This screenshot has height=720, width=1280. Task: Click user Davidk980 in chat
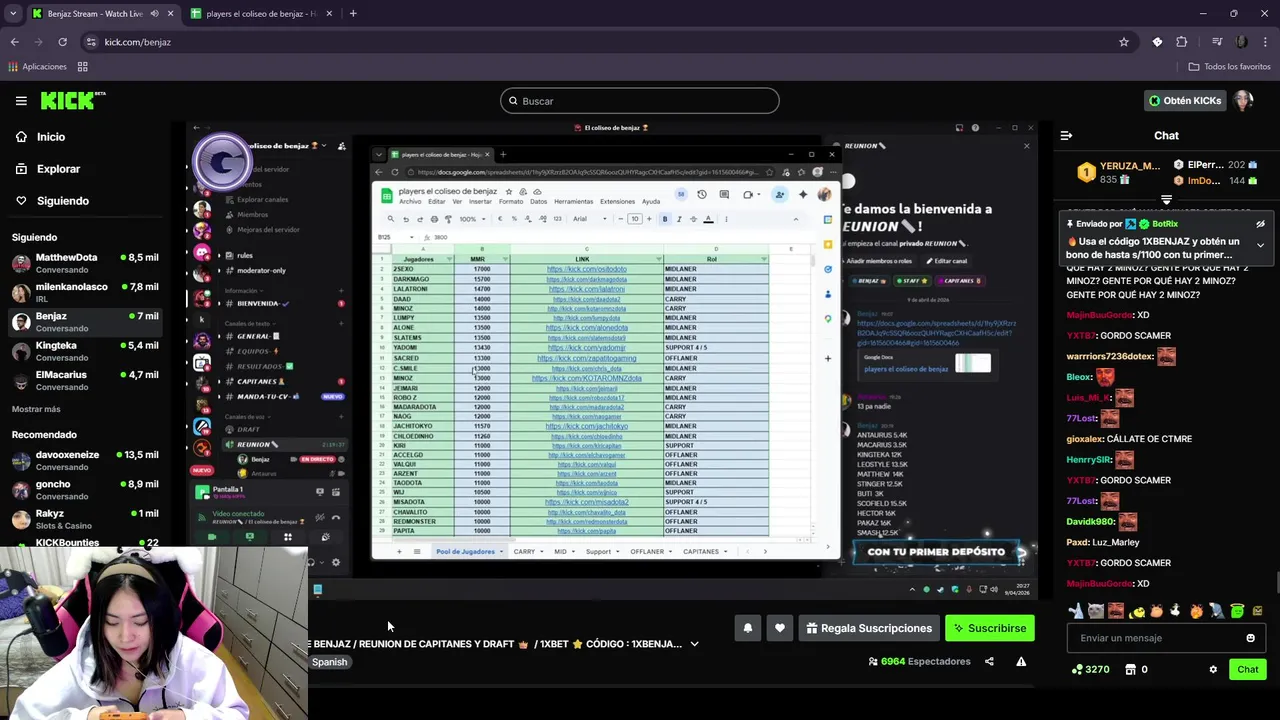[x=1090, y=522]
